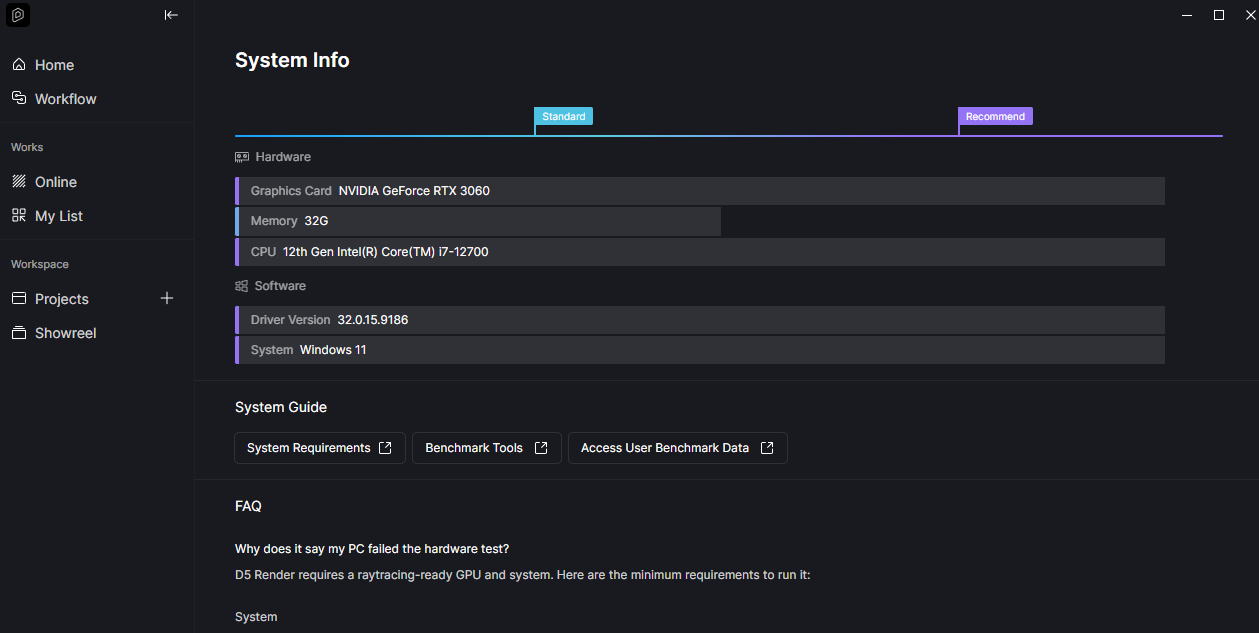Open the Workflow section

[65, 99]
